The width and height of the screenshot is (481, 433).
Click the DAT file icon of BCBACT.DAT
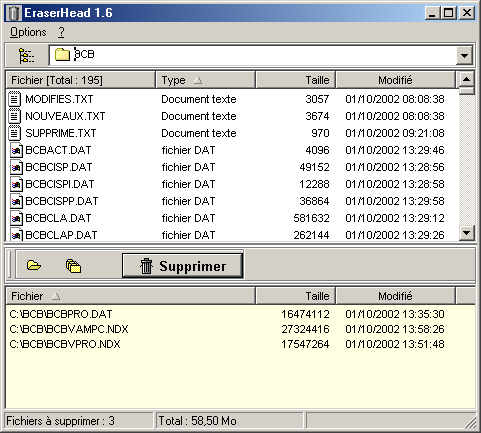click(x=16, y=150)
